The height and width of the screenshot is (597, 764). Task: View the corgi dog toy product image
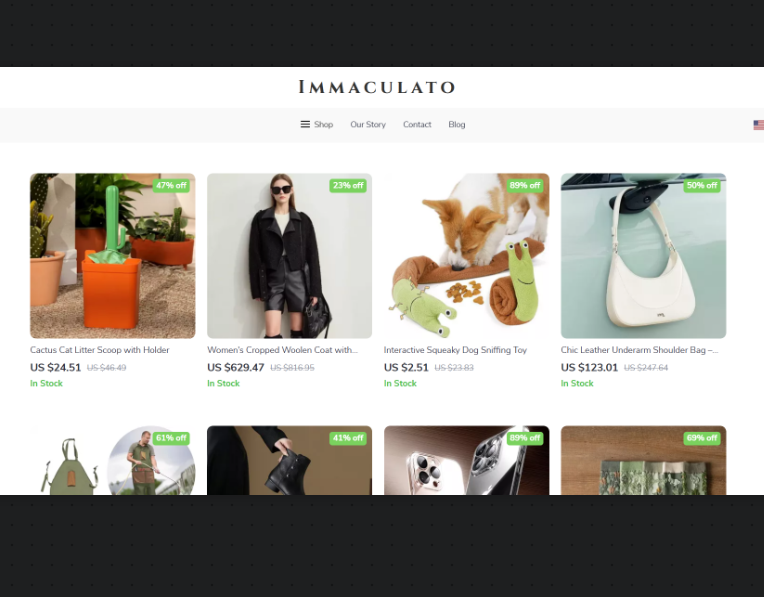coord(466,256)
